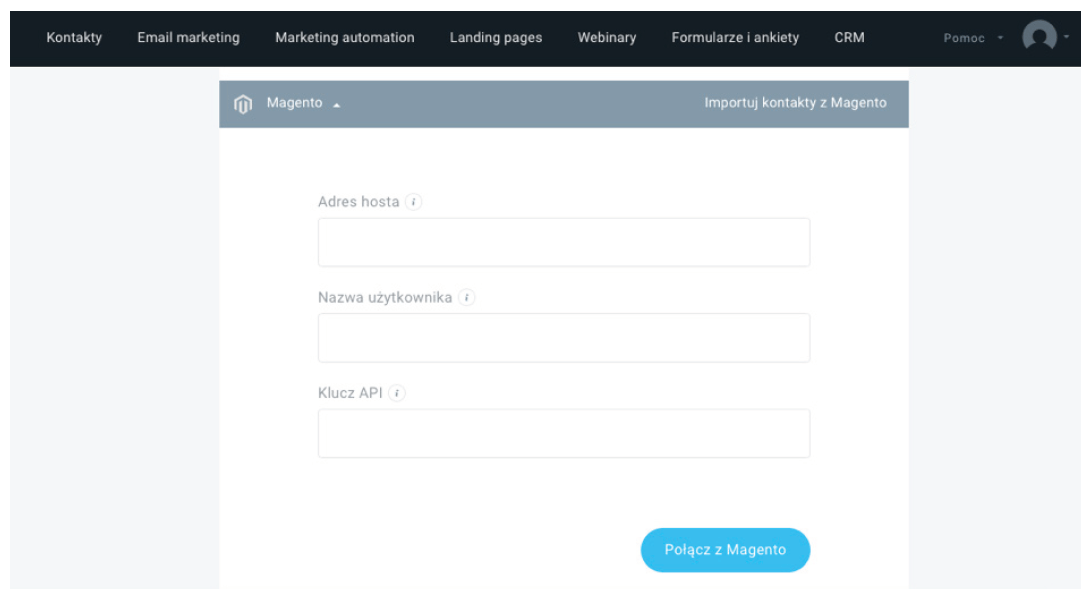
Task: Open the account menu arrow beside avatar
Action: coord(1066,37)
